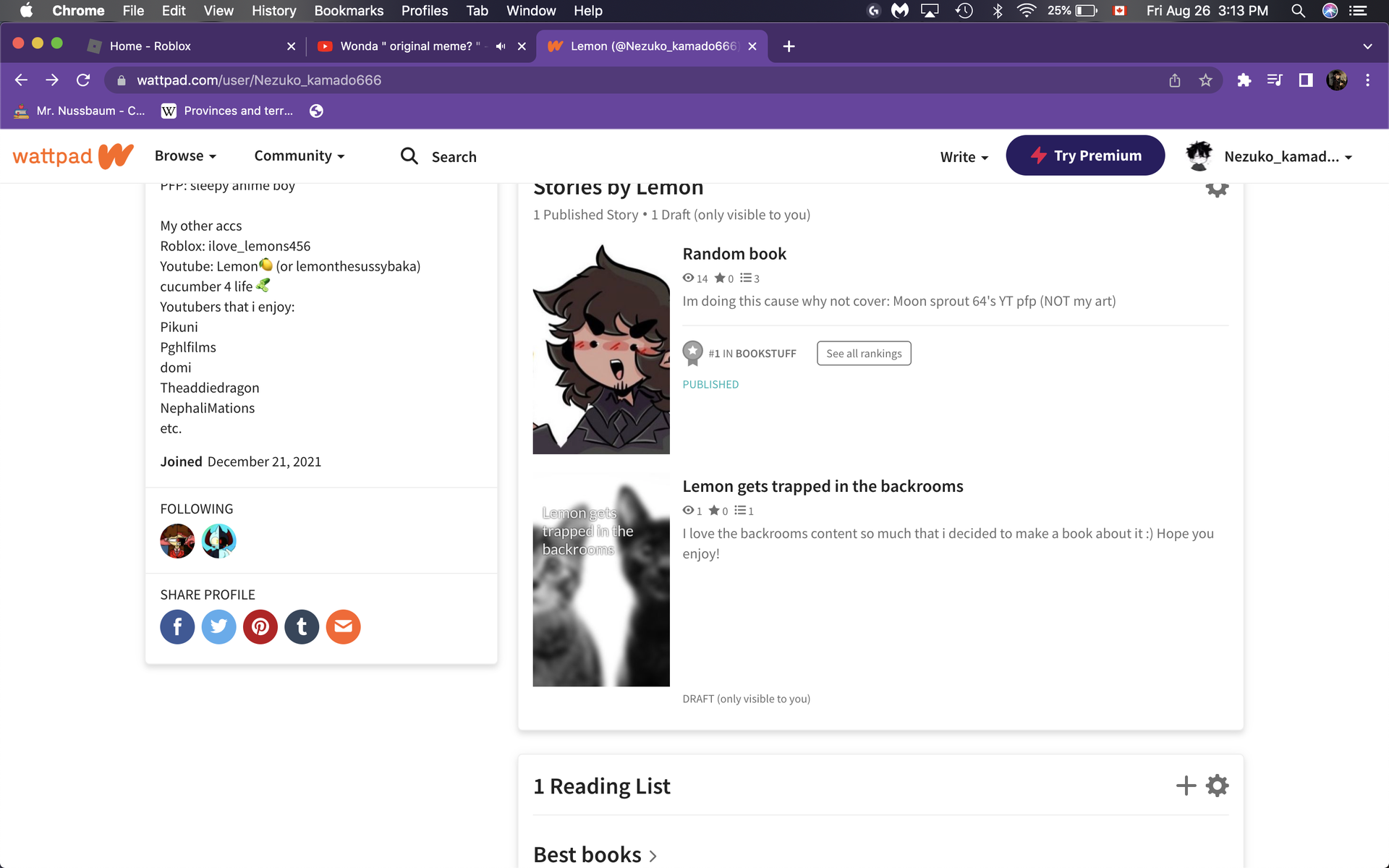Open the View menu
This screenshot has height=868, width=1389.
[x=218, y=11]
